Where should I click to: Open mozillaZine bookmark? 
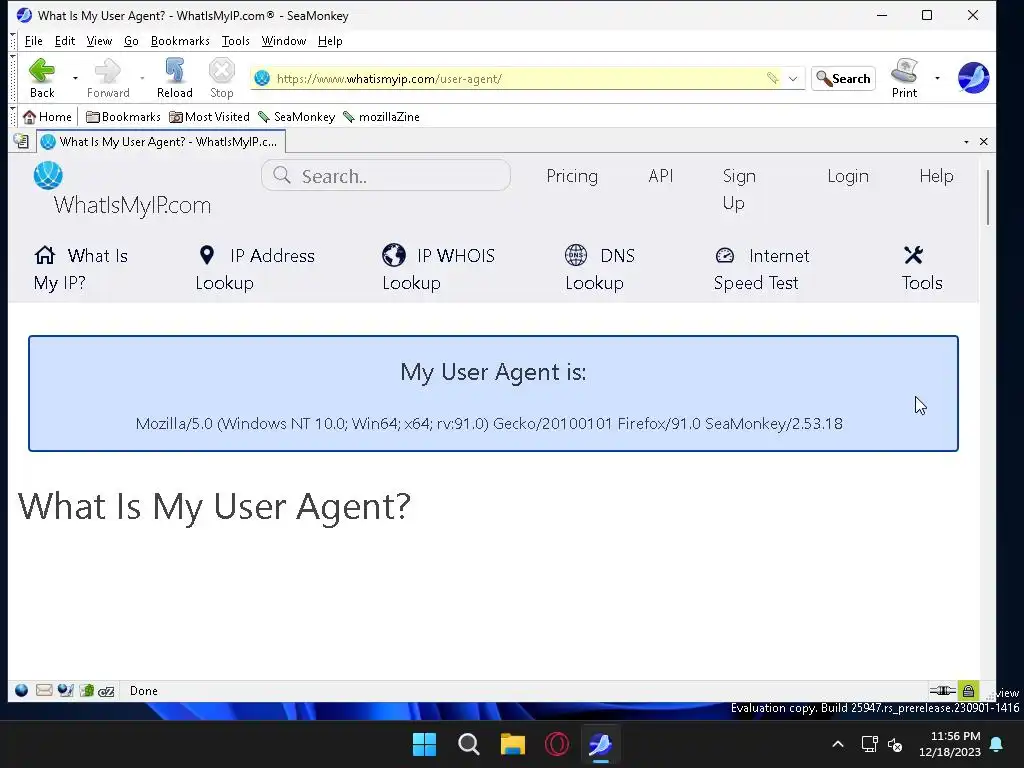coord(381,117)
